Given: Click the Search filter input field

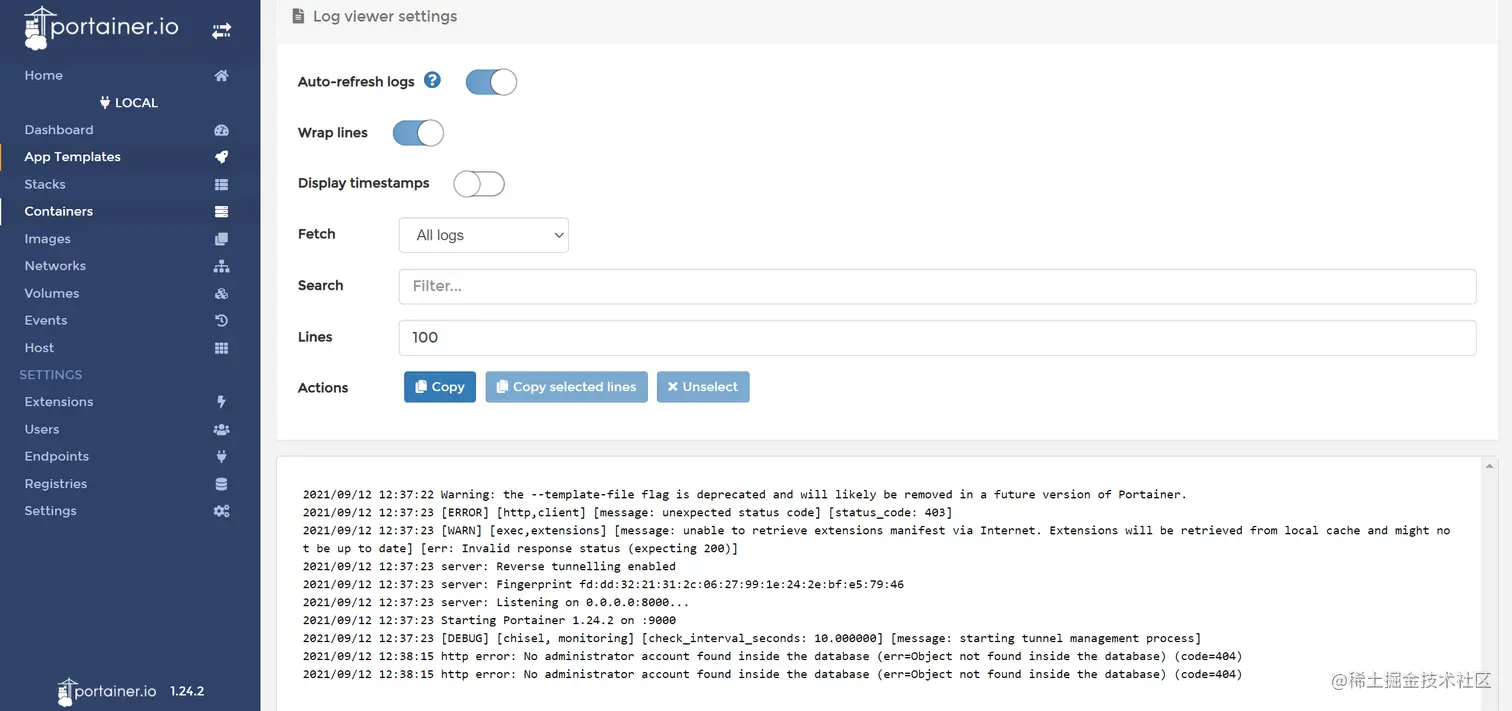Looking at the screenshot, I should coord(937,286).
